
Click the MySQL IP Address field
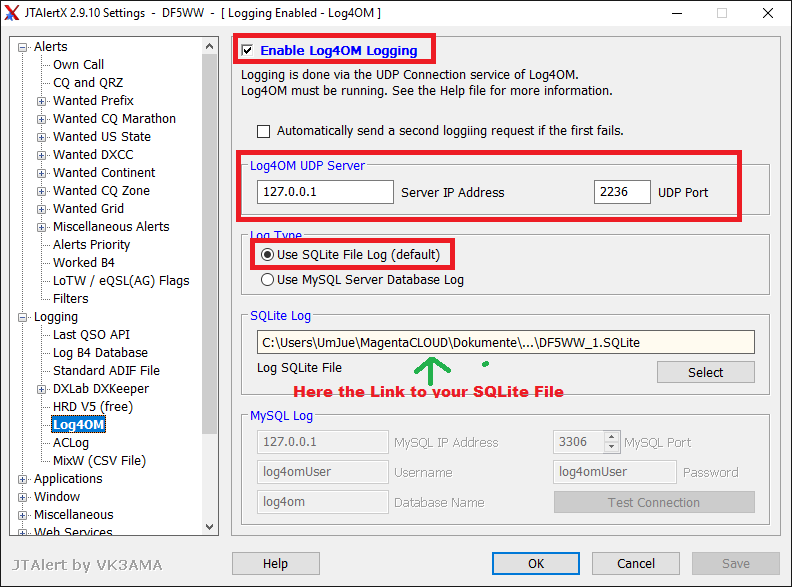coord(323,442)
